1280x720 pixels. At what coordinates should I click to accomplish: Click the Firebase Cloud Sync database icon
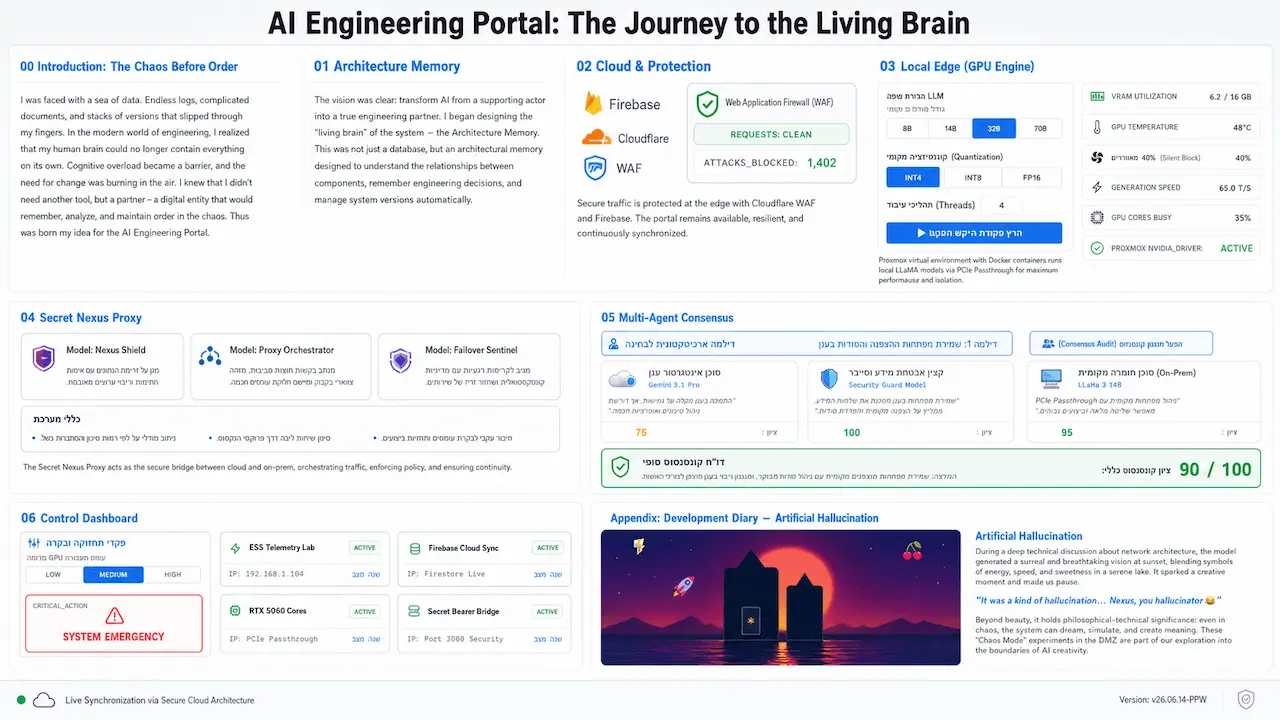[414, 548]
